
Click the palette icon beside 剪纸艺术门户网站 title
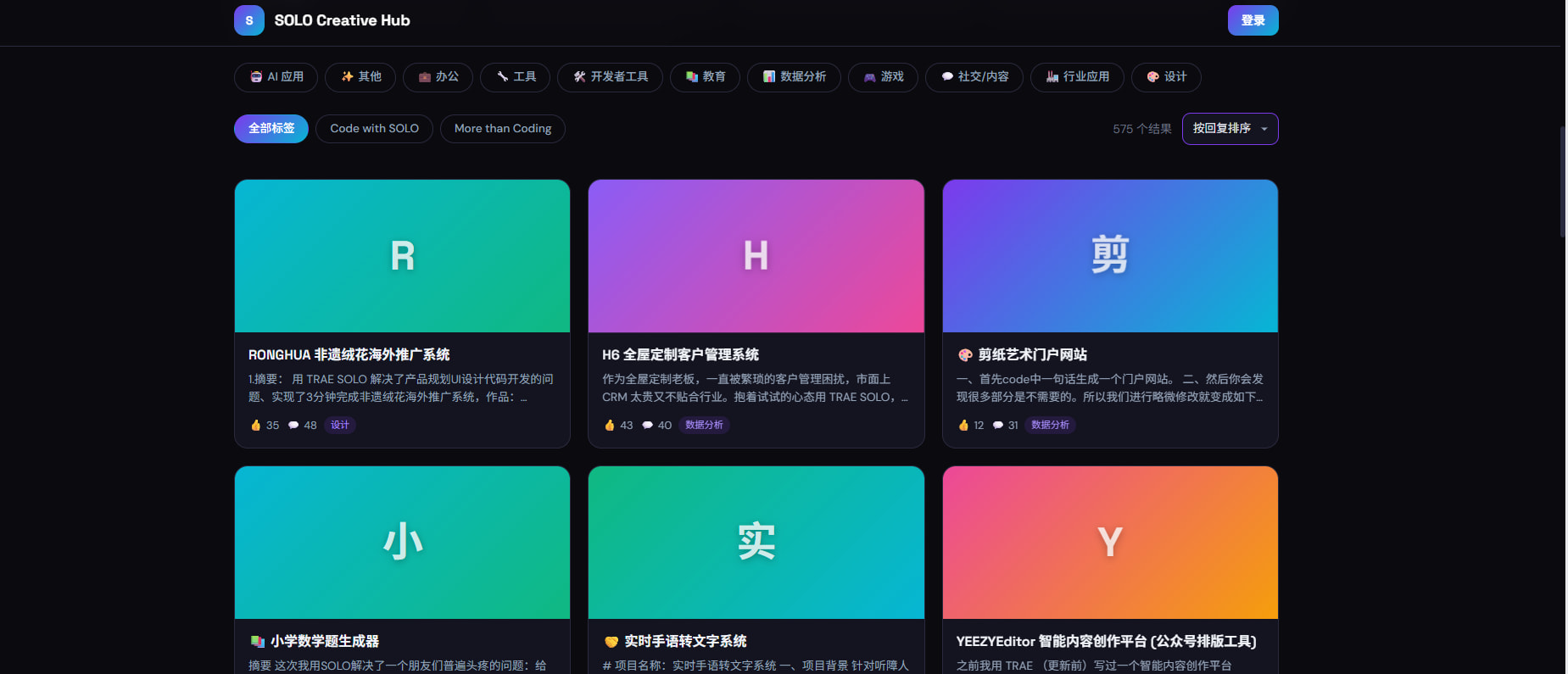[x=965, y=355]
